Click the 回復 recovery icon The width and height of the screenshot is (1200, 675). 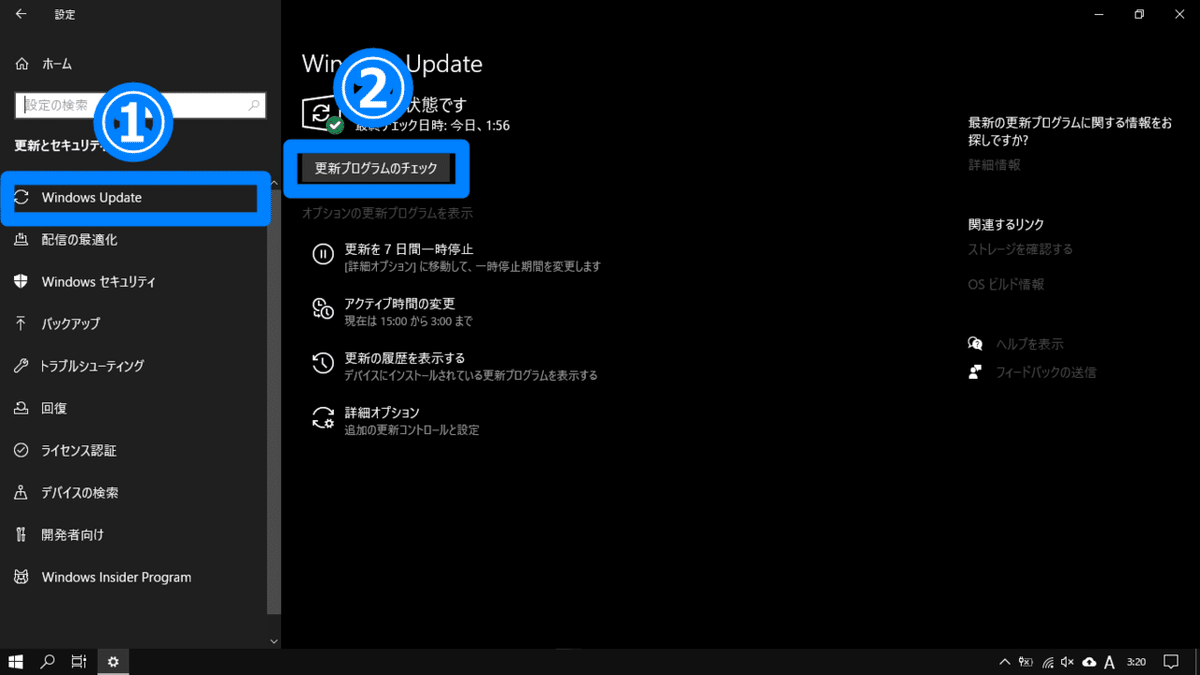21,408
